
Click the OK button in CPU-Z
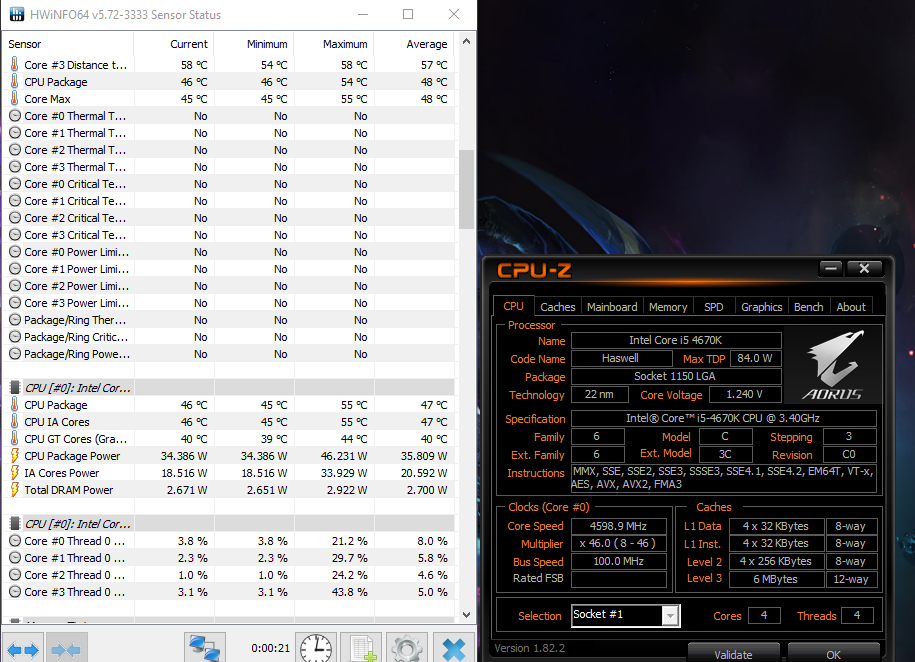point(833,654)
